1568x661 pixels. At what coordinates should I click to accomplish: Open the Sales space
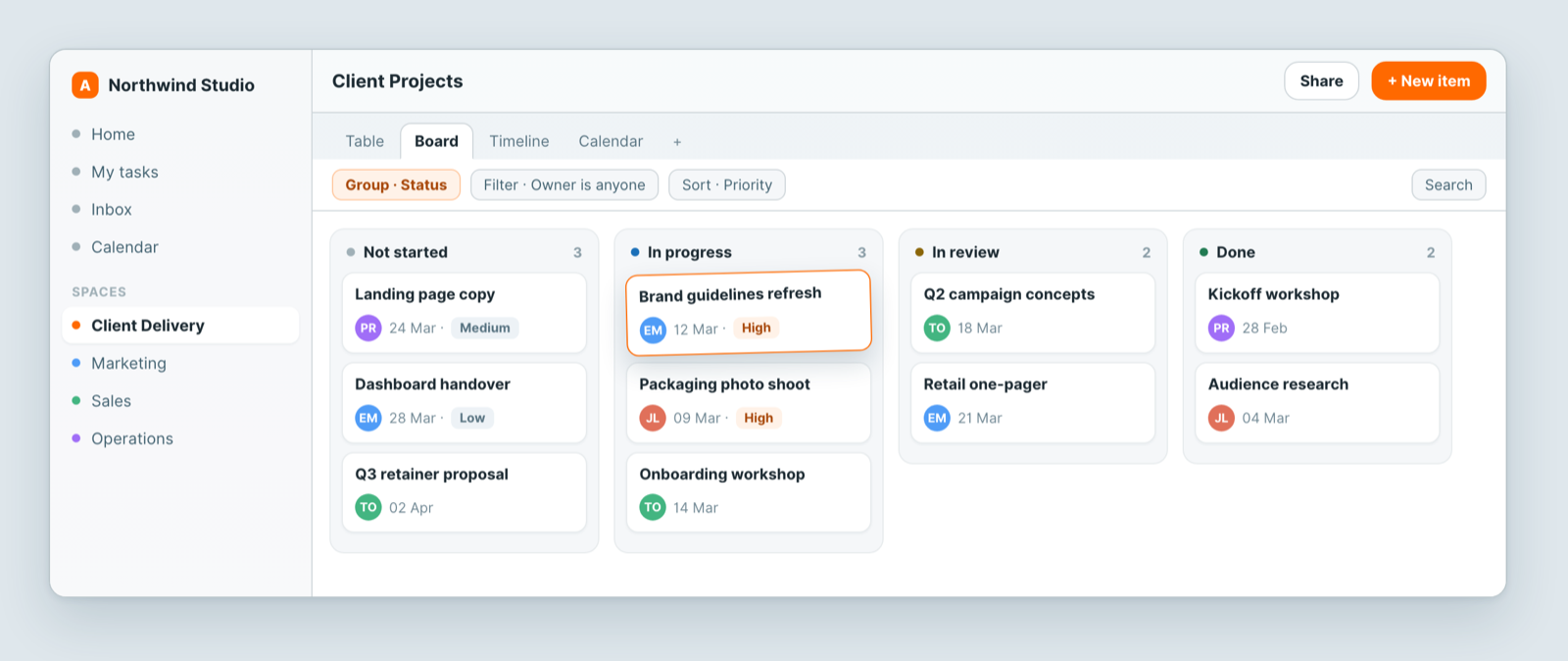coord(180,401)
